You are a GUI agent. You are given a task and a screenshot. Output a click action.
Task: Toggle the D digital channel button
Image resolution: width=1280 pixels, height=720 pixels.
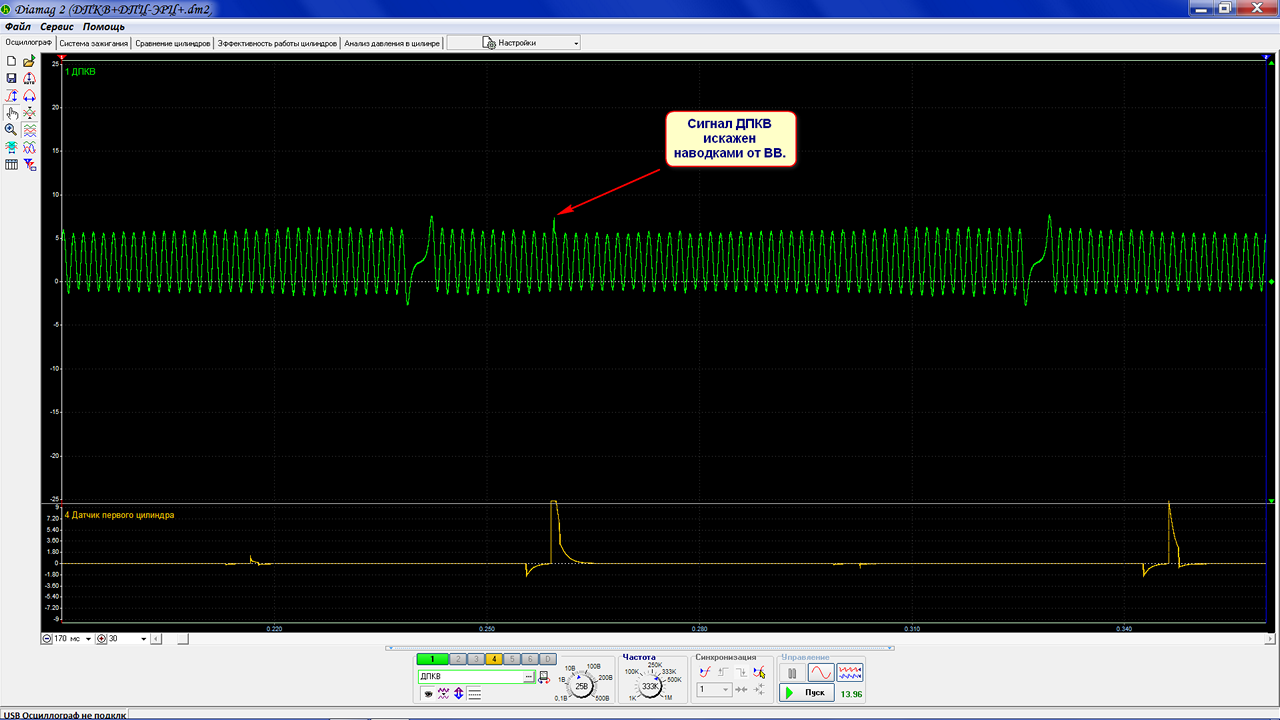coord(547,659)
